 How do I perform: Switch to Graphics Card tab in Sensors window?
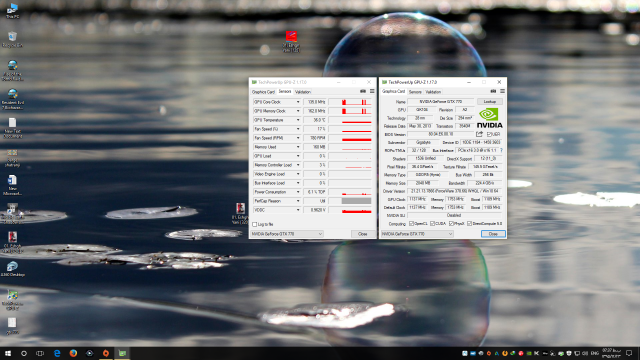(x=263, y=92)
